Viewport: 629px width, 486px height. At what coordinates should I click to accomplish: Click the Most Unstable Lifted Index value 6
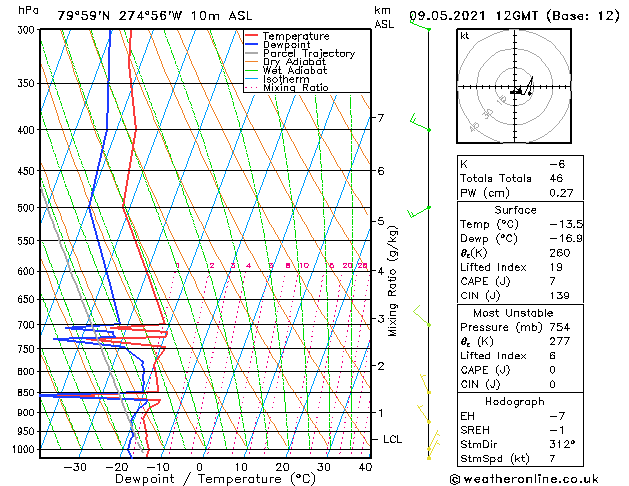click(553, 356)
